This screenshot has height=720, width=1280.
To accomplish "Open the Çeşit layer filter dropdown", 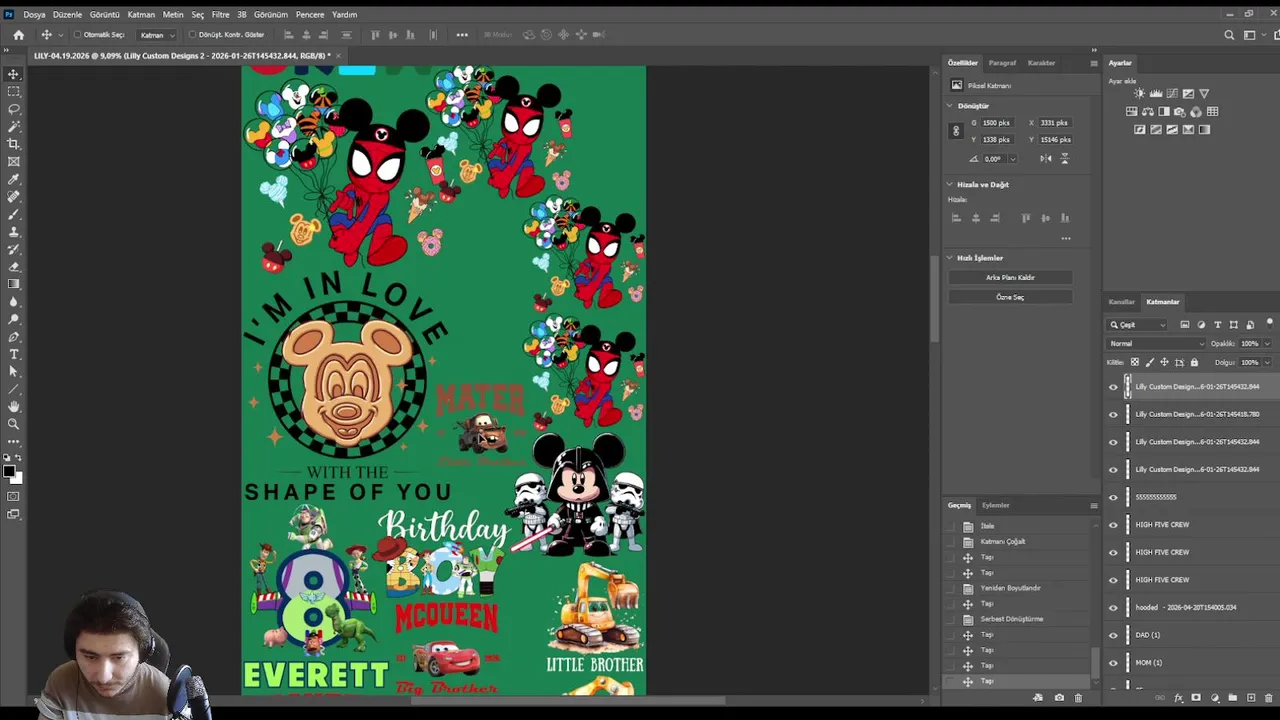I will [1138, 325].
